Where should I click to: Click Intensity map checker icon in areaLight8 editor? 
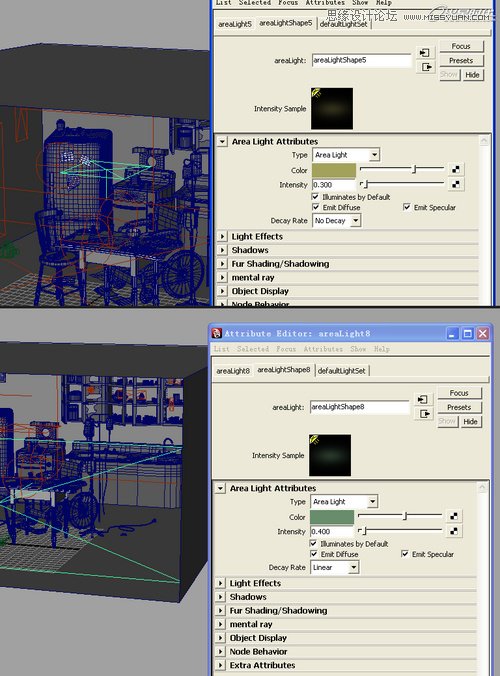454,531
